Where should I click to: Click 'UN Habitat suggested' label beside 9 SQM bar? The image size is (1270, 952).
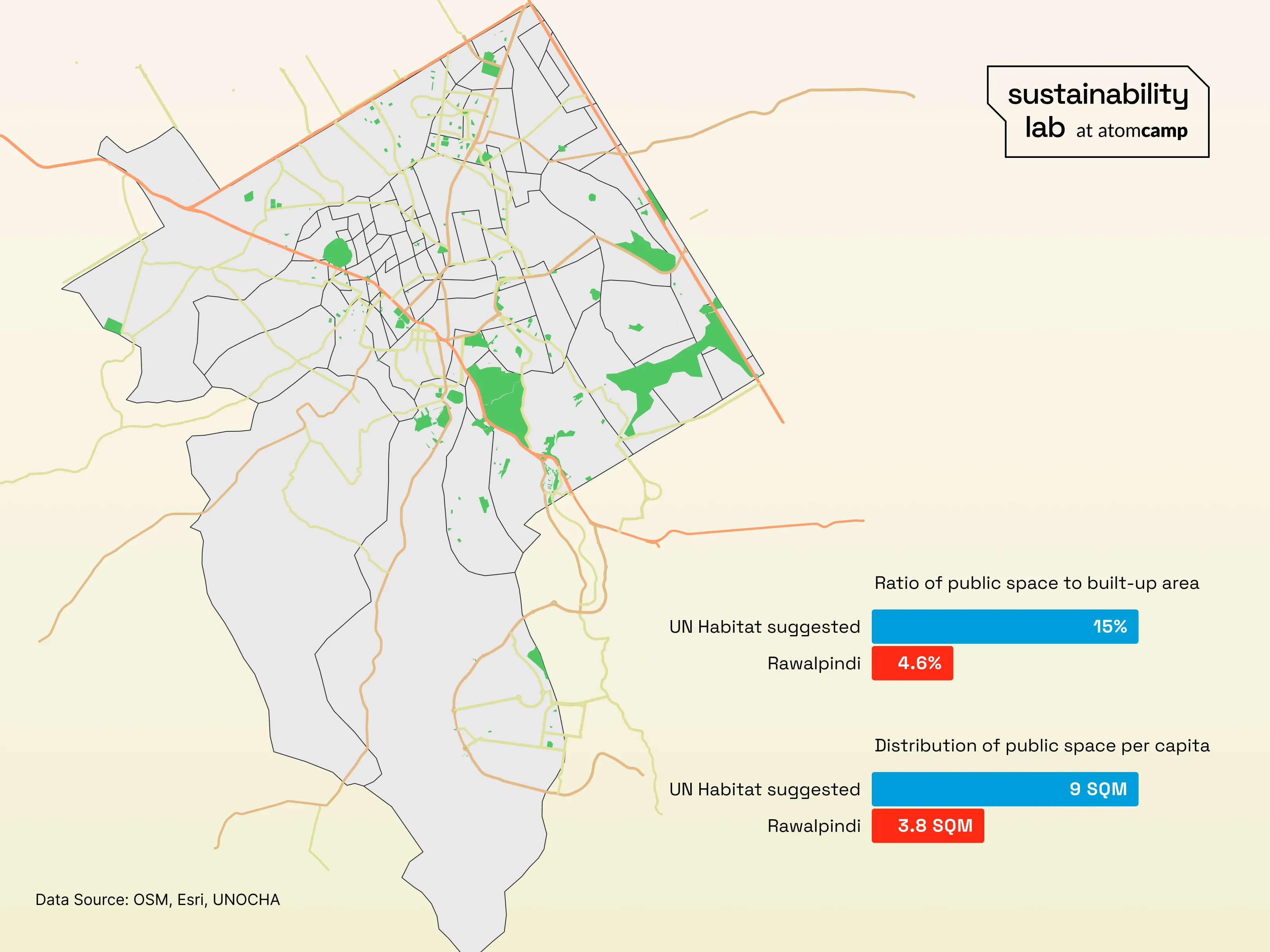click(765, 789)
